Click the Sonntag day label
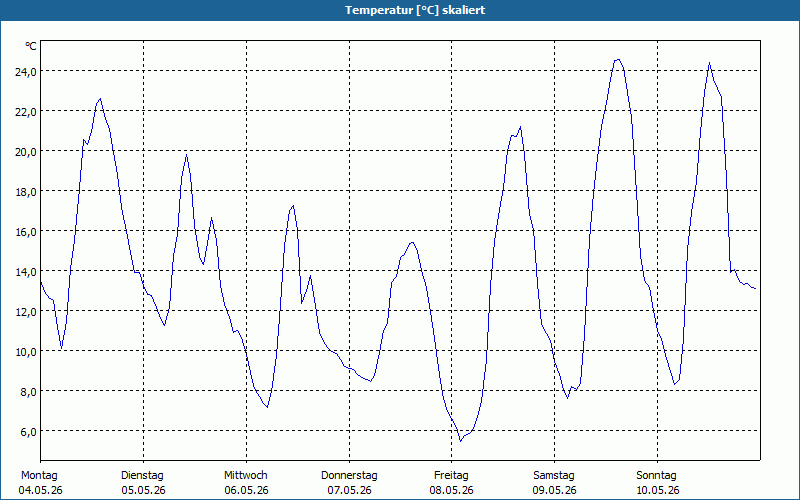Screen dimensions: 800x500 tap(657, 476)
